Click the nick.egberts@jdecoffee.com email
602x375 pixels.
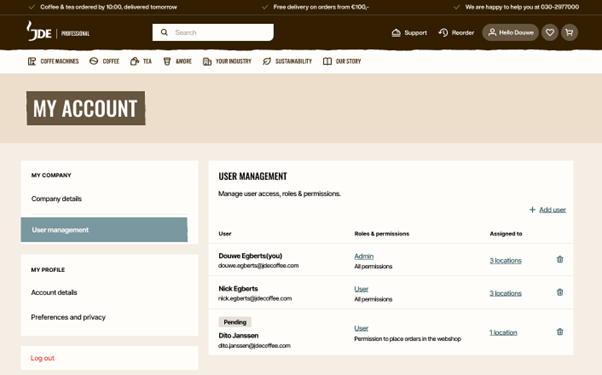coord(255,298)
